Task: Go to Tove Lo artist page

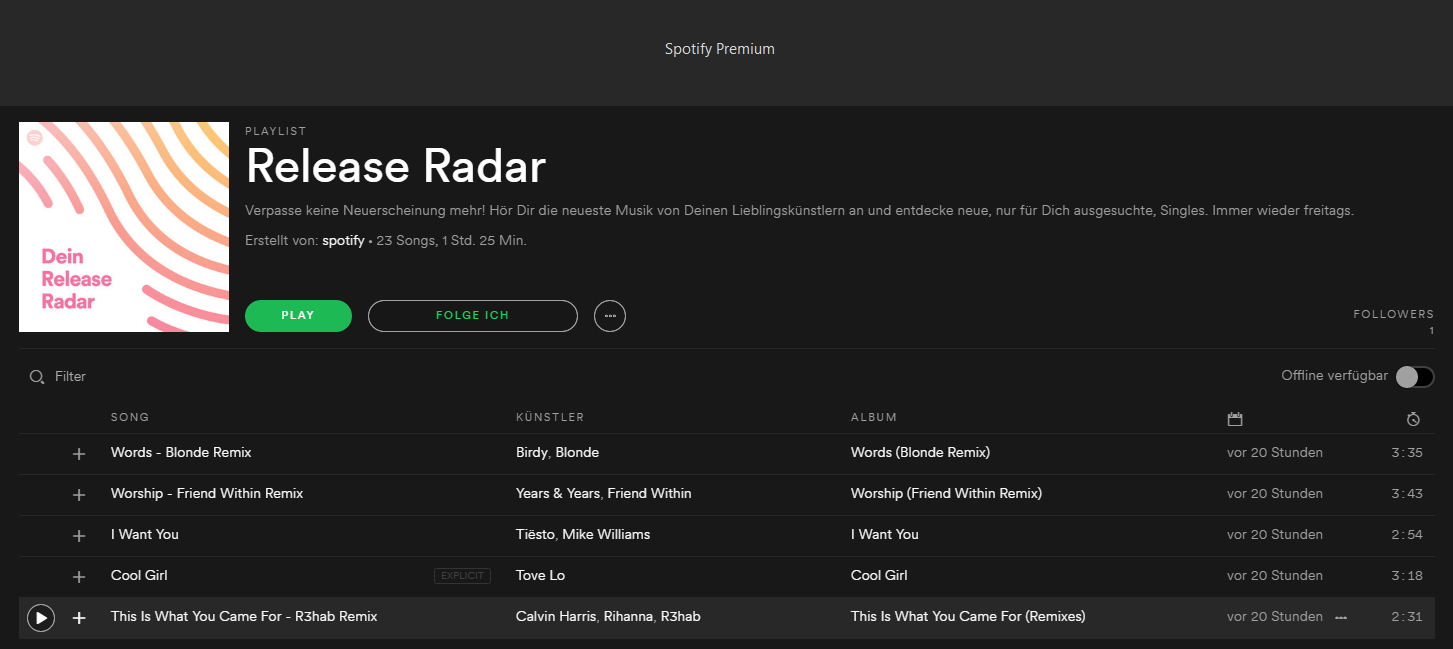Action: click(x=540, y=576)
